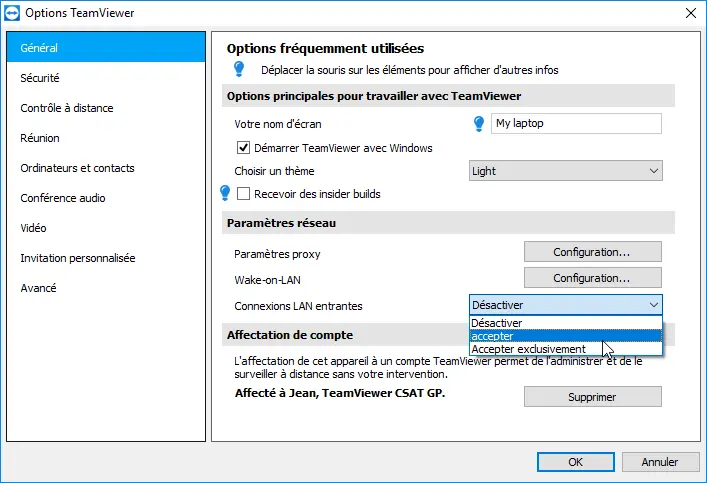This screenshot has height=483, width=707.
Task: Switch to Vidéo section
Action: [106, 228]
